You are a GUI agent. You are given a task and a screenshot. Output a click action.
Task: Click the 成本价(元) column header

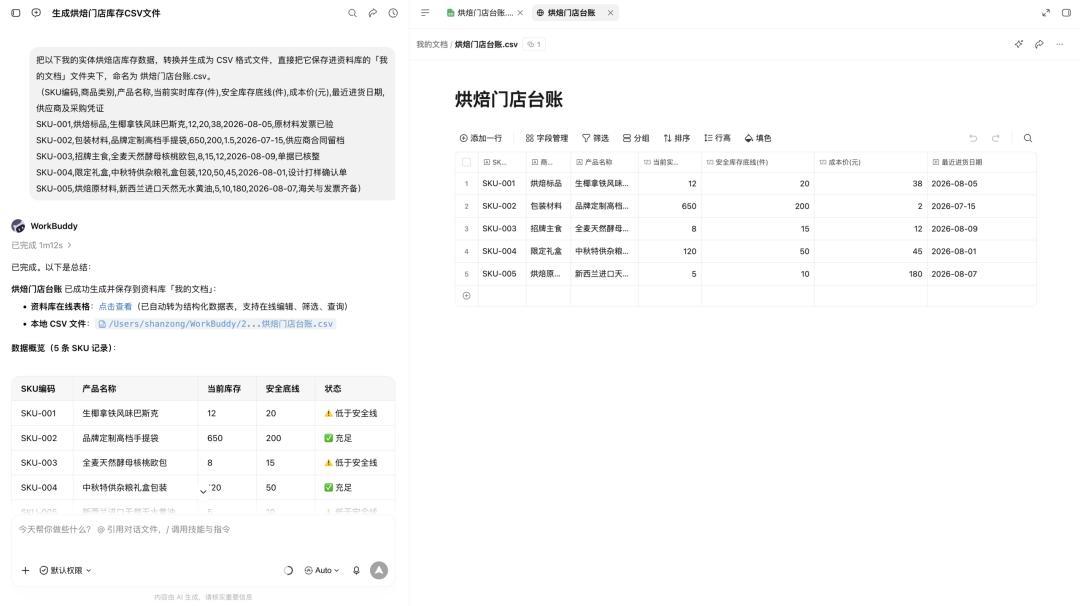click(x=870, y=163)
